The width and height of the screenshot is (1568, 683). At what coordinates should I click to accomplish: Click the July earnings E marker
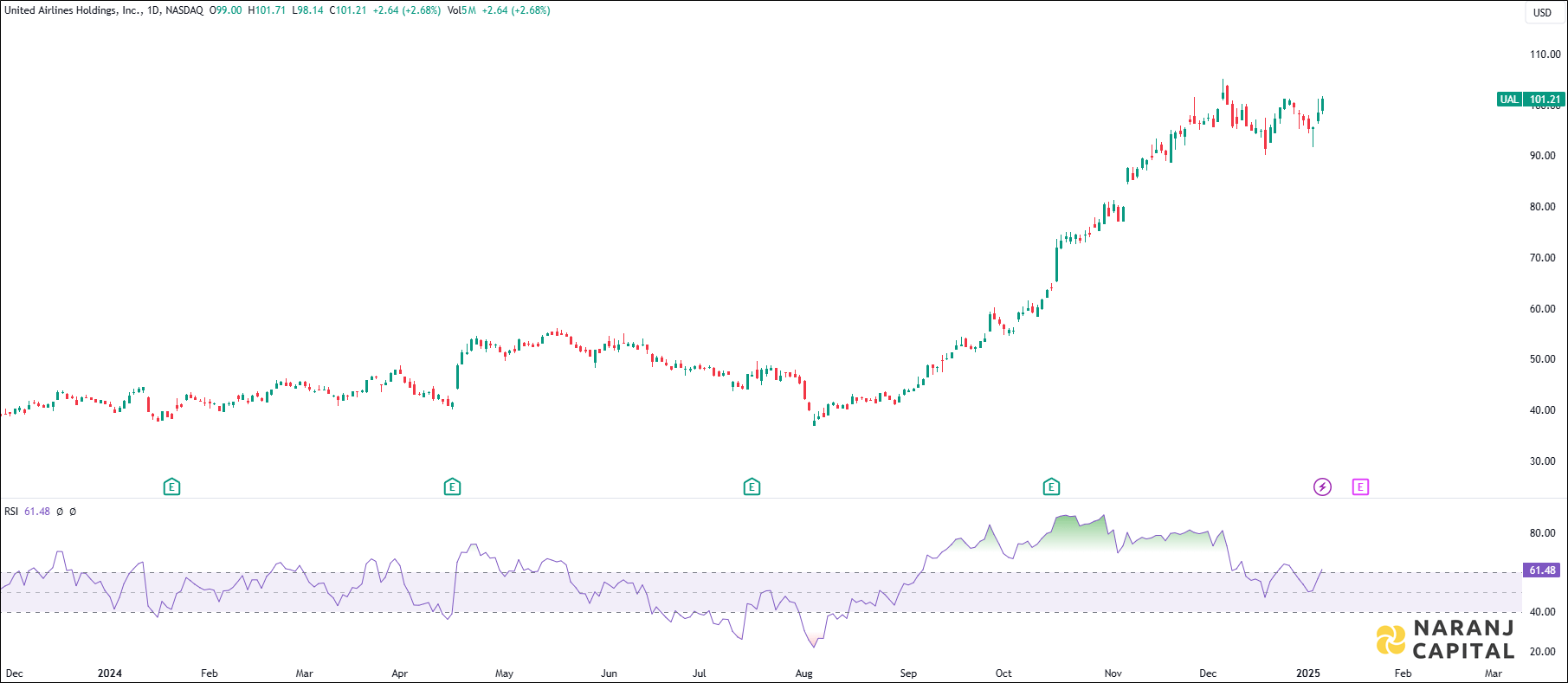coord(752,487)
